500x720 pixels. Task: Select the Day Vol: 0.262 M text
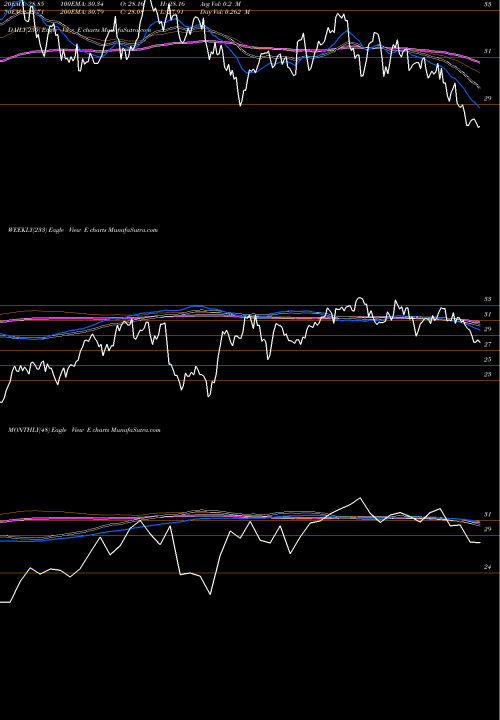pyautogui.click(x=225, y=12)
